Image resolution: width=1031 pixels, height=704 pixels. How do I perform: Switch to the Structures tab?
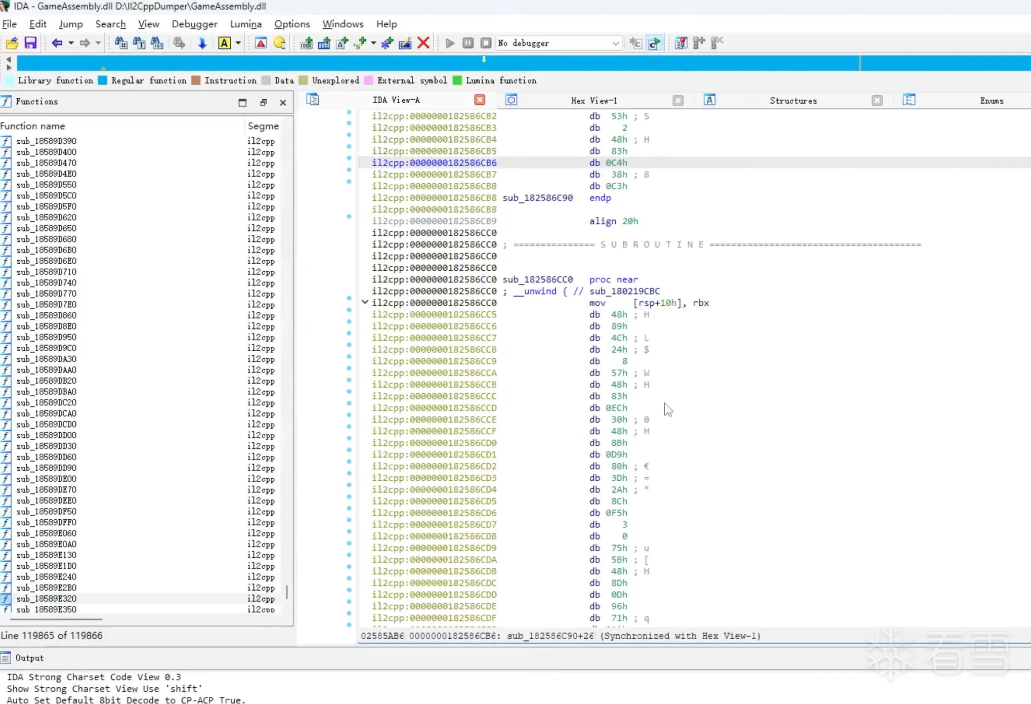(x=792, y=100)
